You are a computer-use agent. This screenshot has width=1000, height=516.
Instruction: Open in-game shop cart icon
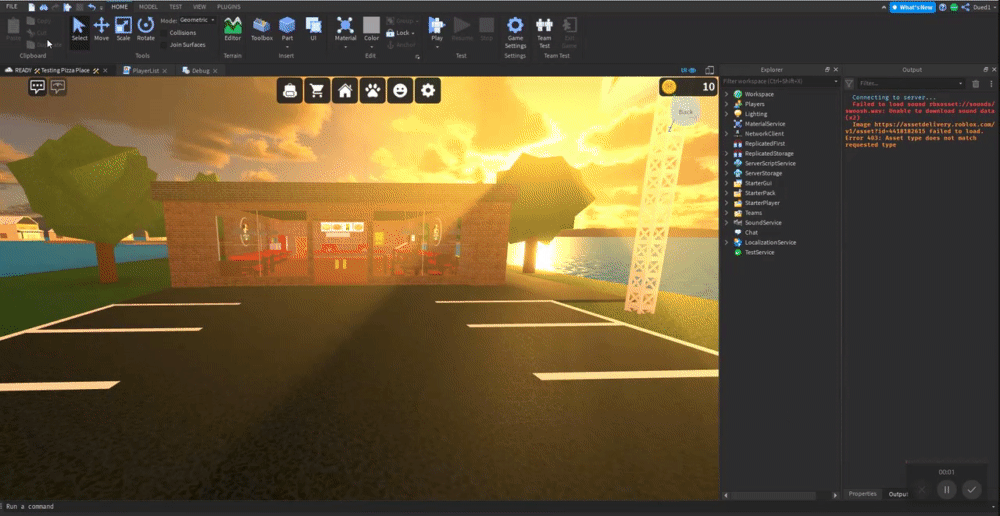[x=316, y=91]
